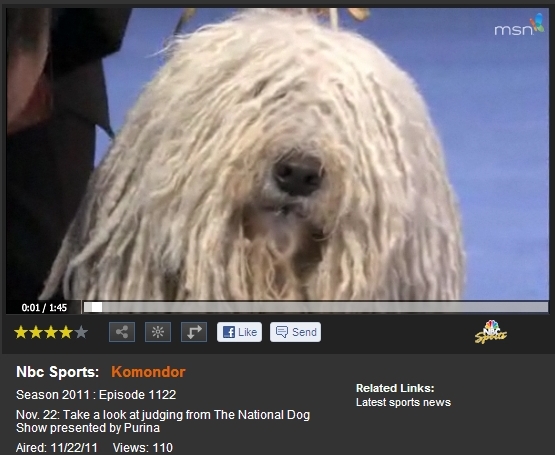
Task: Rate the video three stars
Action: (x=51, y=332)
